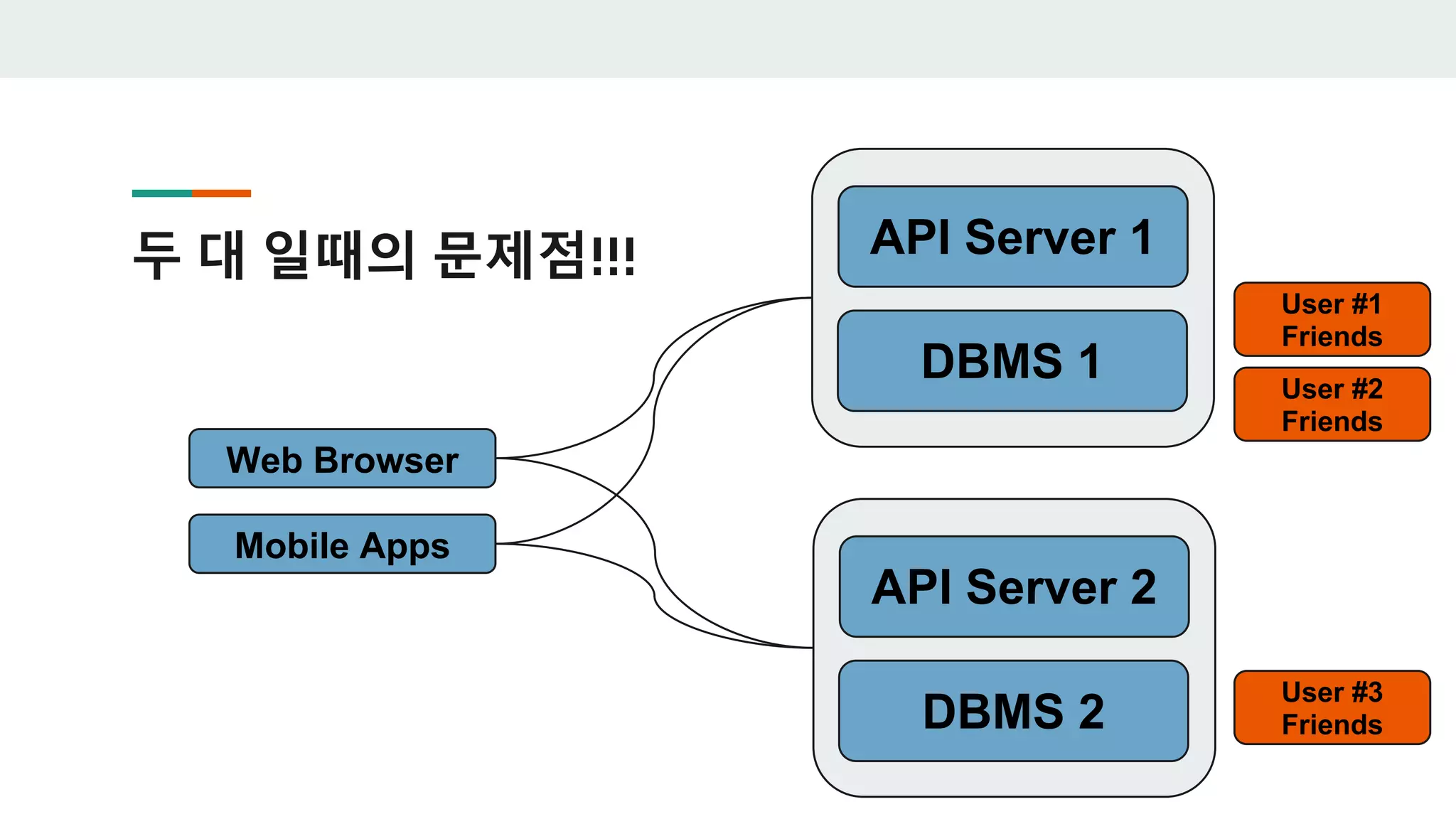This screenshot has width=1456, height=819.
Task: Click the API Server 1 box
Action: click(1012, 236)
